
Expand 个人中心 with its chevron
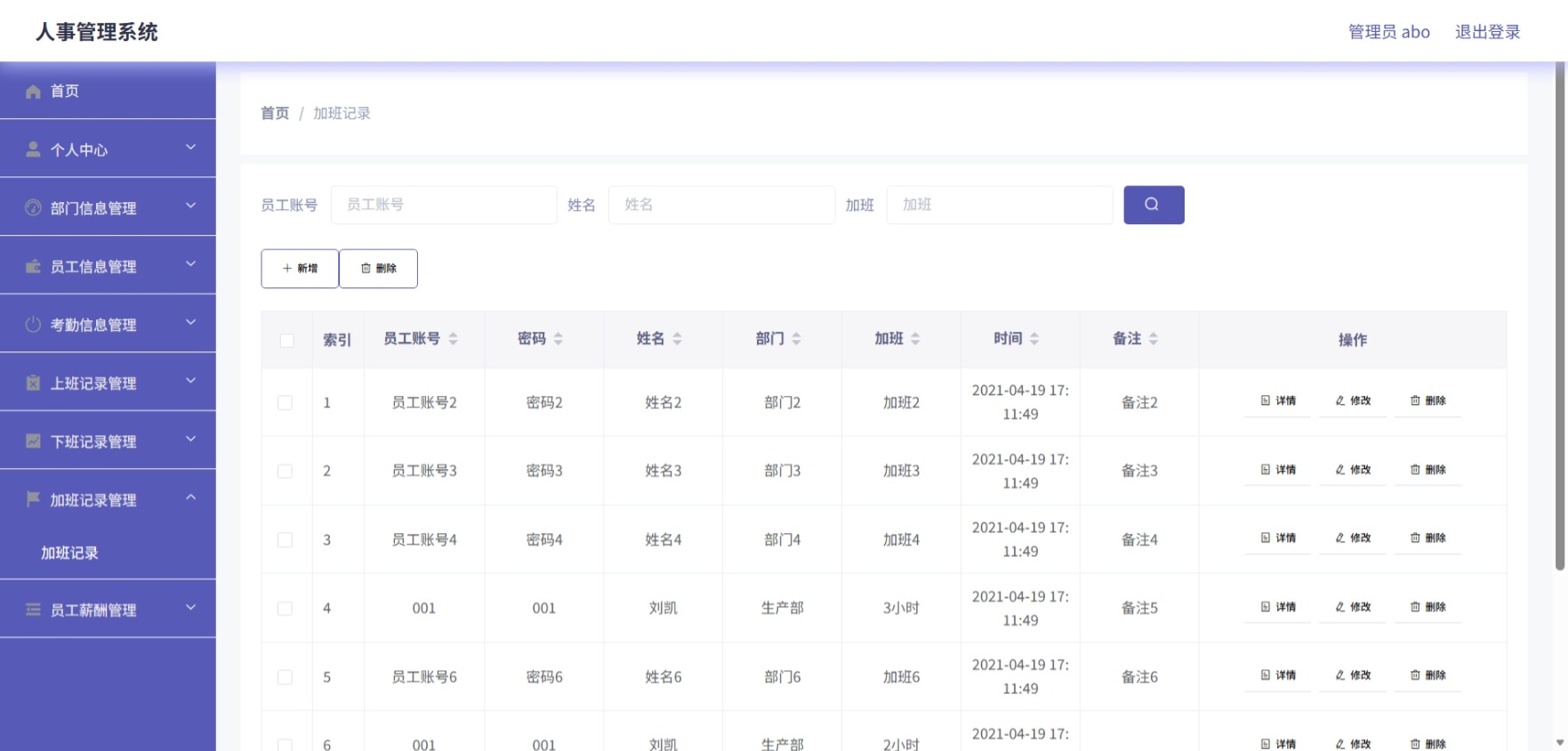(x=190, y=147)
